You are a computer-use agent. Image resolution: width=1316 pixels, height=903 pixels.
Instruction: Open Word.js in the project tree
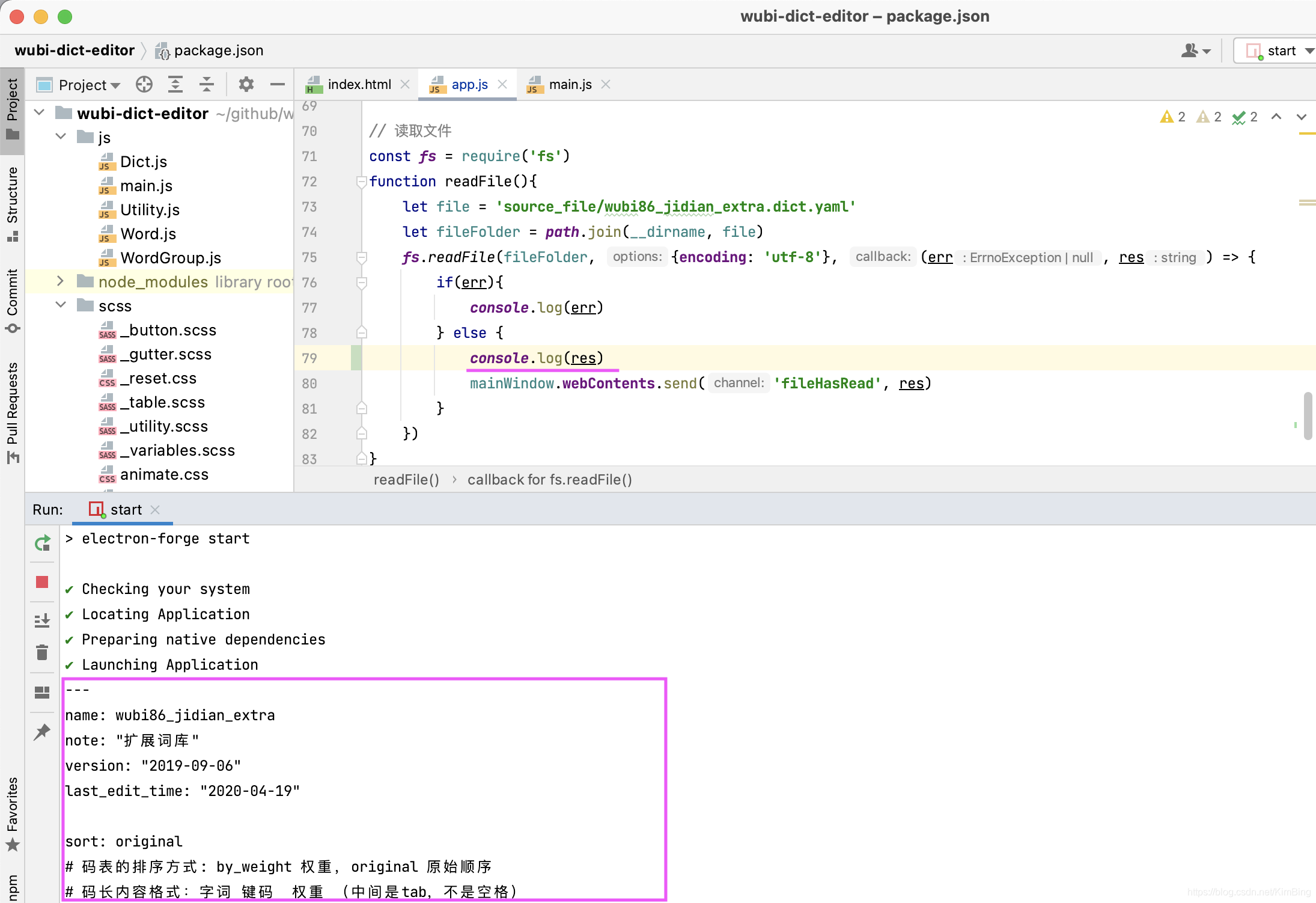coord(148,234)
